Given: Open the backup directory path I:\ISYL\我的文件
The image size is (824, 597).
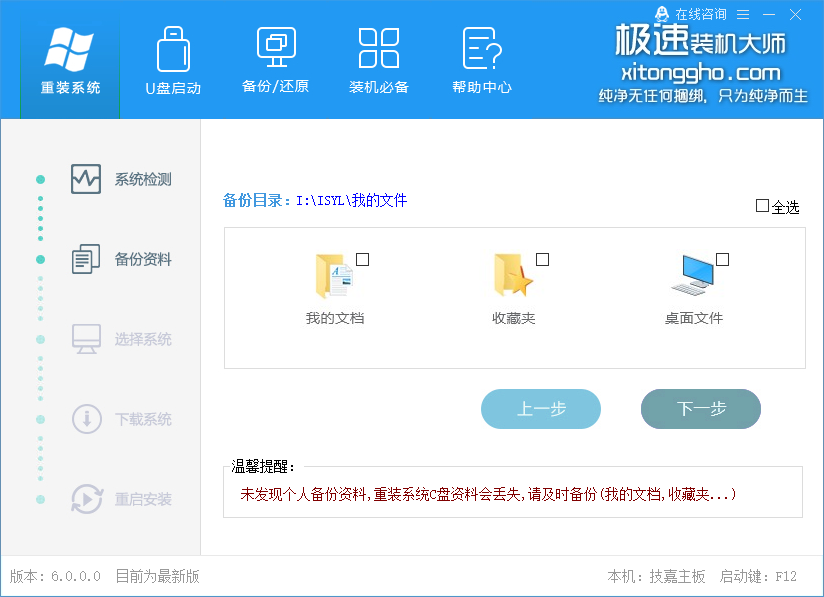Looking at the screenshot, I should pyautogui.click(x=352, y=200).
